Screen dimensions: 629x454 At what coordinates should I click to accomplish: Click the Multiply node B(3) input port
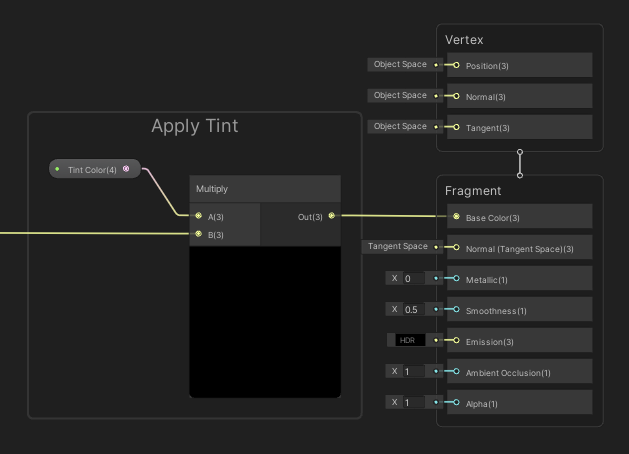coord(199,234)
